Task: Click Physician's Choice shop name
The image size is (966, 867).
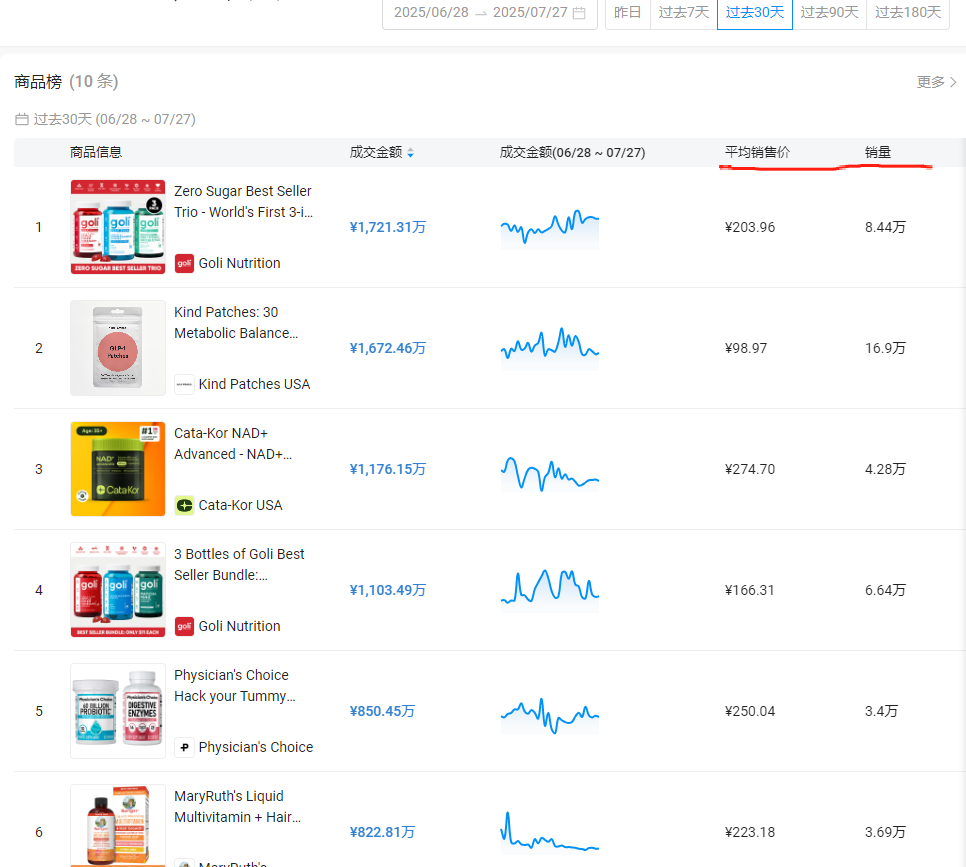Action: coord(256,747)
